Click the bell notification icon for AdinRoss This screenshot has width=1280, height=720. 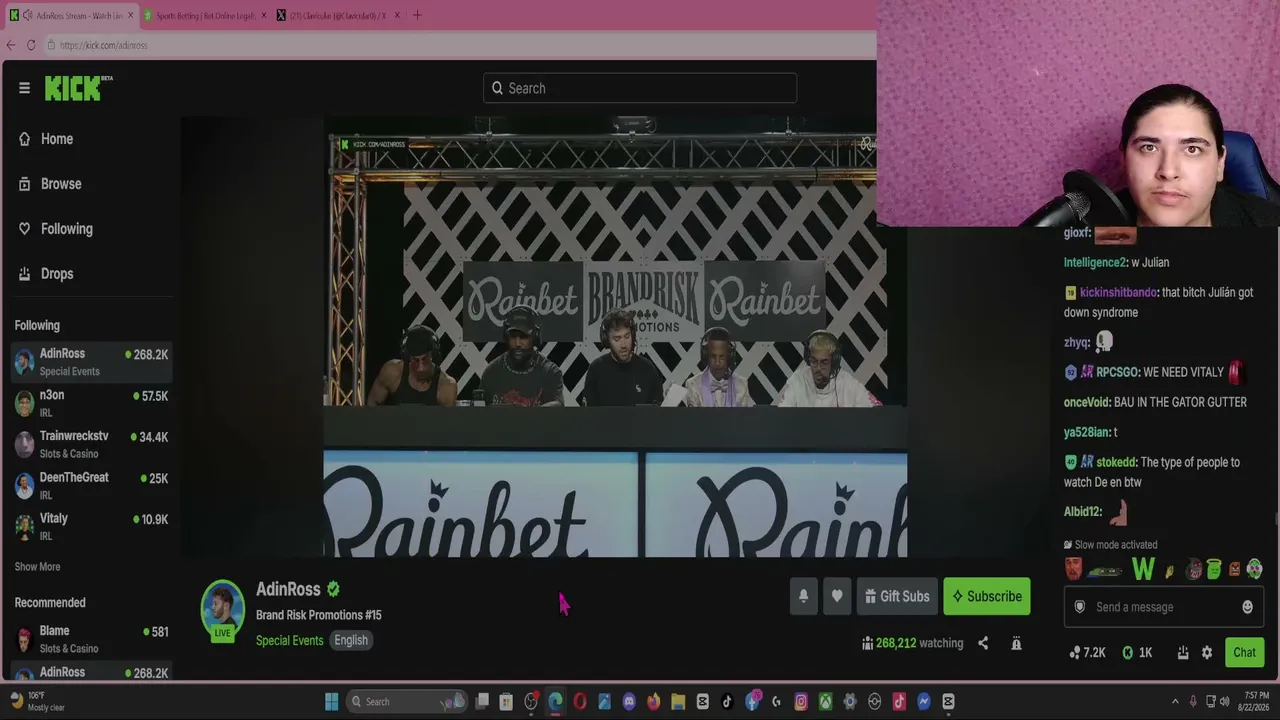tap(803, 596)
